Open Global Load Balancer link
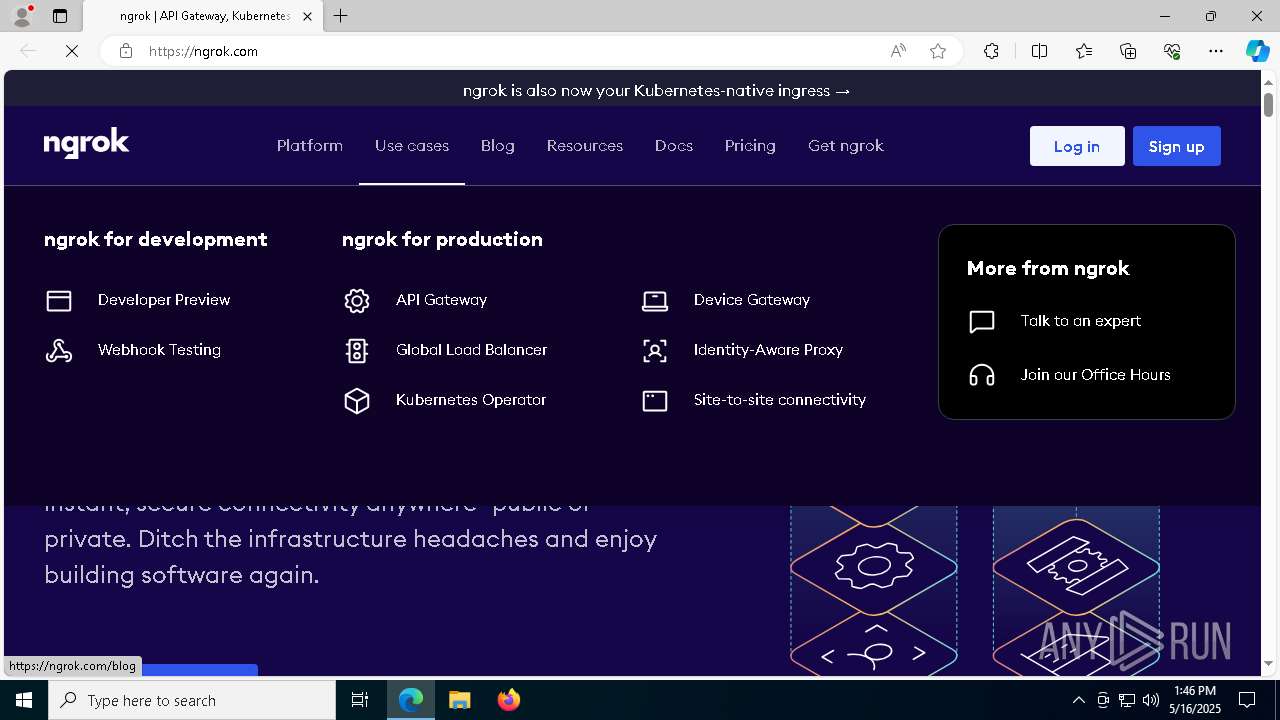This screenshot has width=1280, height=720. (471, 350)
